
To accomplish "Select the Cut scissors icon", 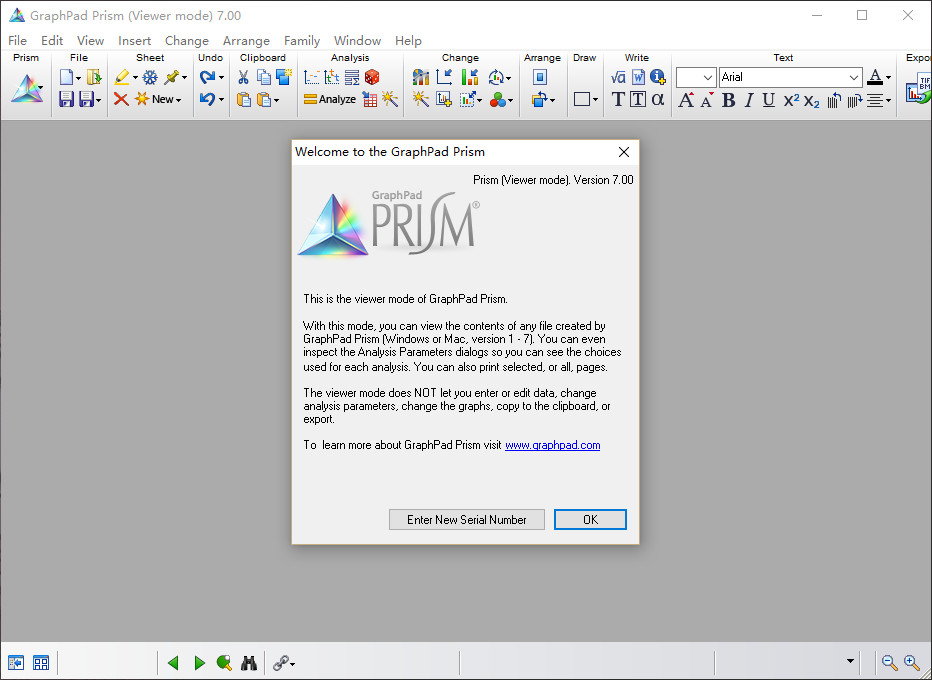I will tap(243, 77).
